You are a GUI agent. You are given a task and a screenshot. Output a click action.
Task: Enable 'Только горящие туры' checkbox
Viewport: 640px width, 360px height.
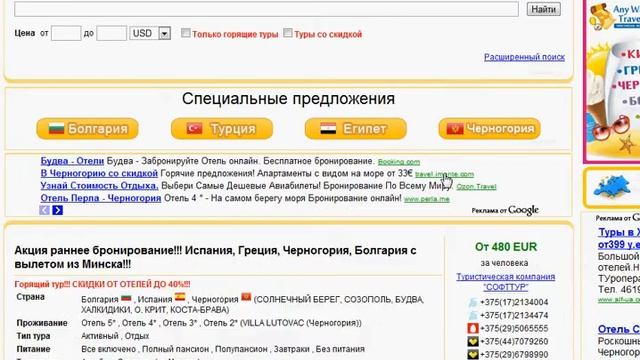click(186, 33)
